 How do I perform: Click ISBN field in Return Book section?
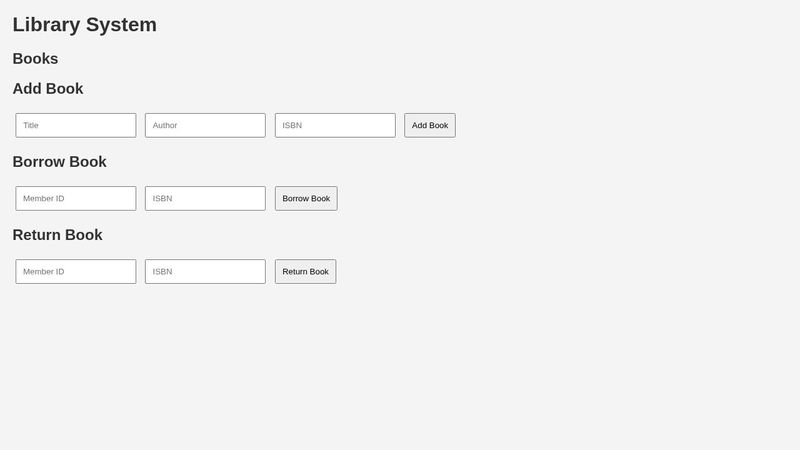click(205, 271)
